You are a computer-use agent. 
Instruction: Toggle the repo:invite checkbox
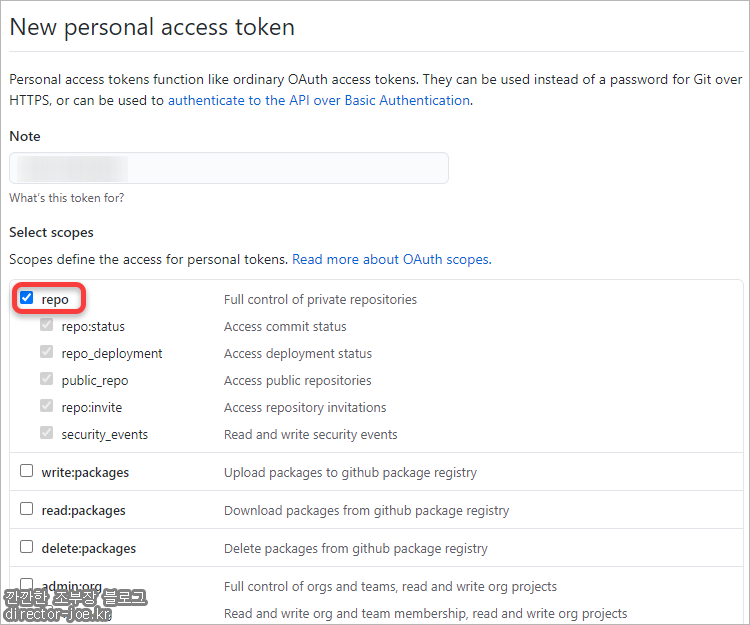pyautogui.click(x=46, y=406)
